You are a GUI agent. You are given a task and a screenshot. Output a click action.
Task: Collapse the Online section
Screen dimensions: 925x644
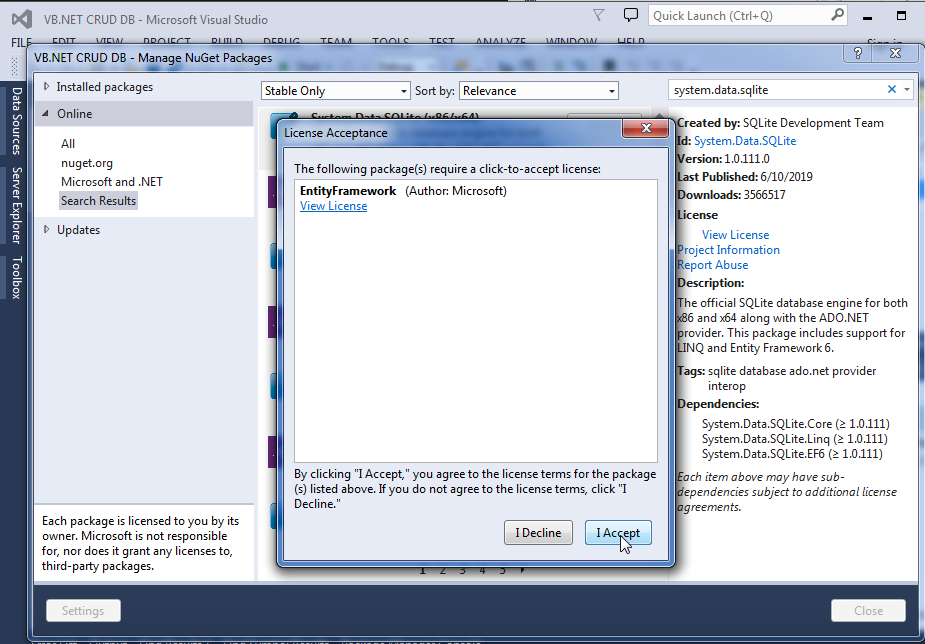(x=45, y=113)
